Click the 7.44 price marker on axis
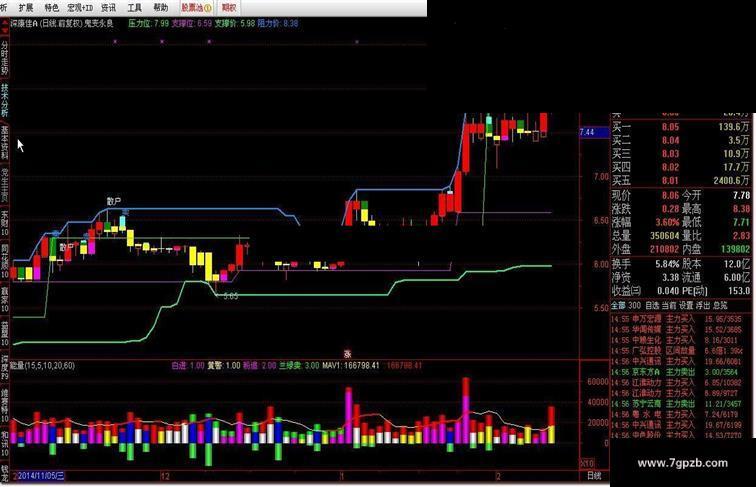The width and height of the screenshot is (756, 487). pyautogui.click(x=594, y=132)
